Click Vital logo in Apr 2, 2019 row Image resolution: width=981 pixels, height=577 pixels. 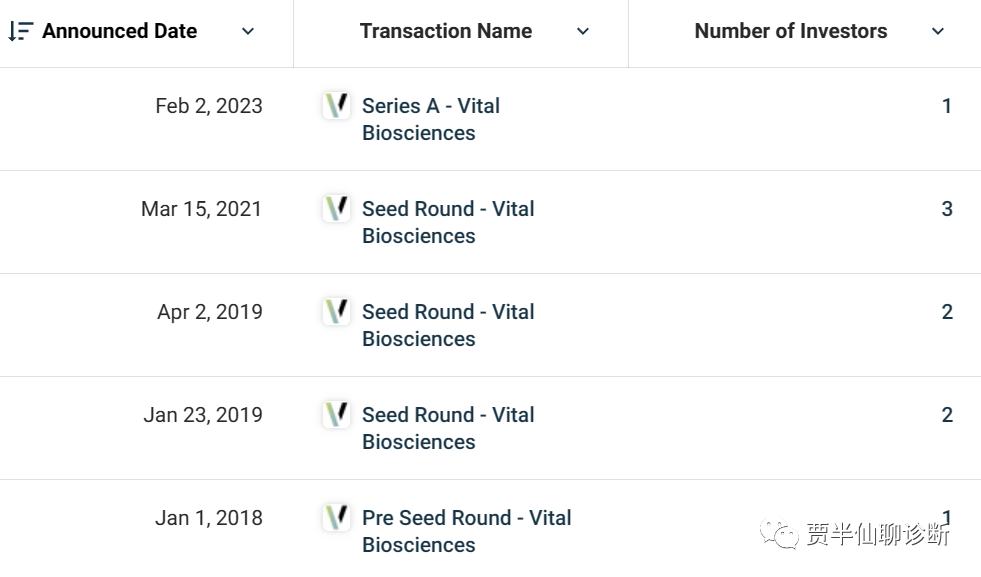coord(336,311)
